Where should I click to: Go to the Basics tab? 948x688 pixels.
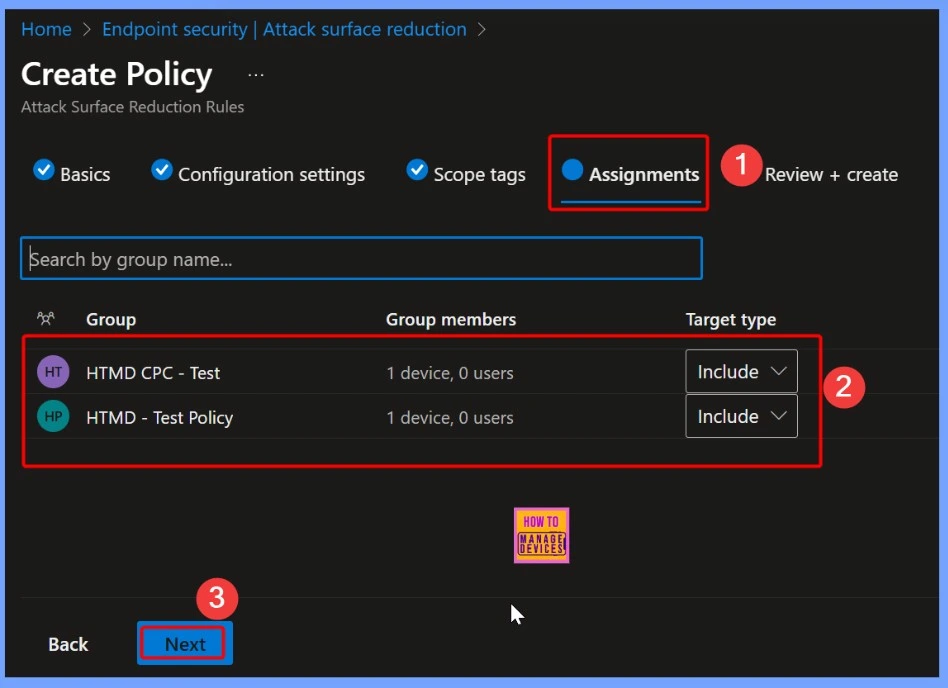coord(85,175)
